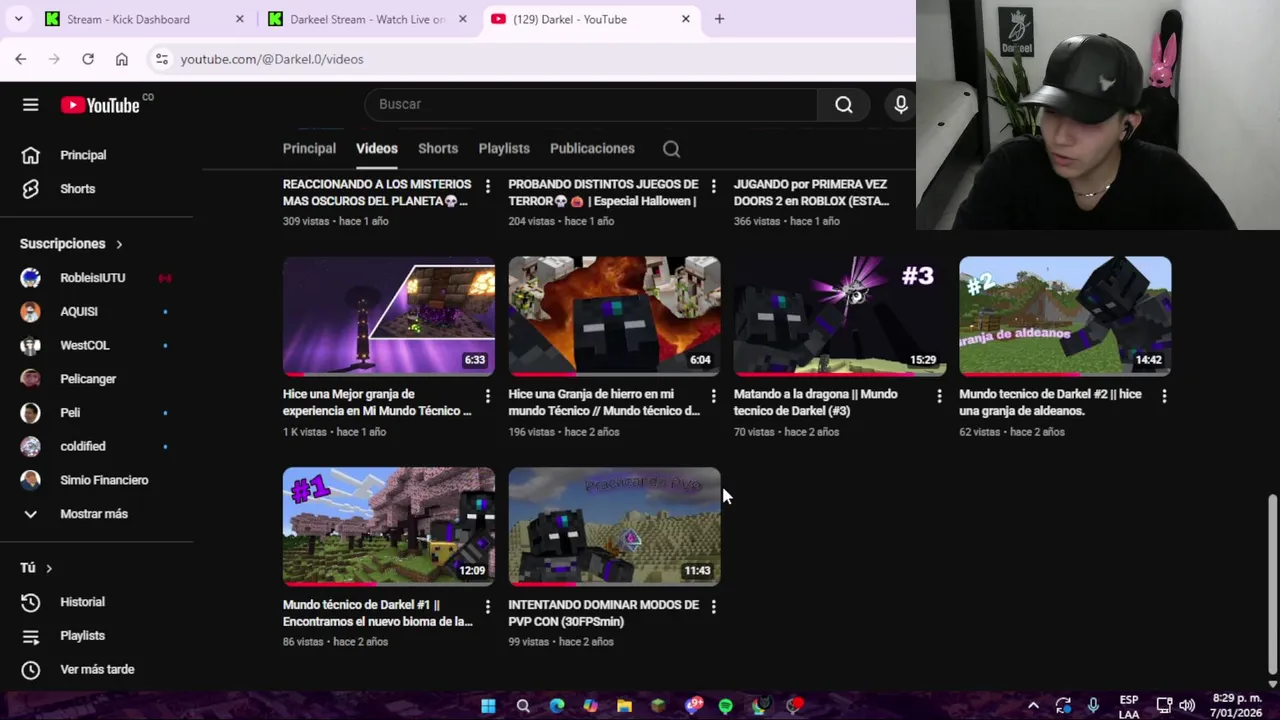This screenshot has width=1280, height=720.
Task: Open options for 'Hice una Mejor granja' video
Action: click(487, 396)
